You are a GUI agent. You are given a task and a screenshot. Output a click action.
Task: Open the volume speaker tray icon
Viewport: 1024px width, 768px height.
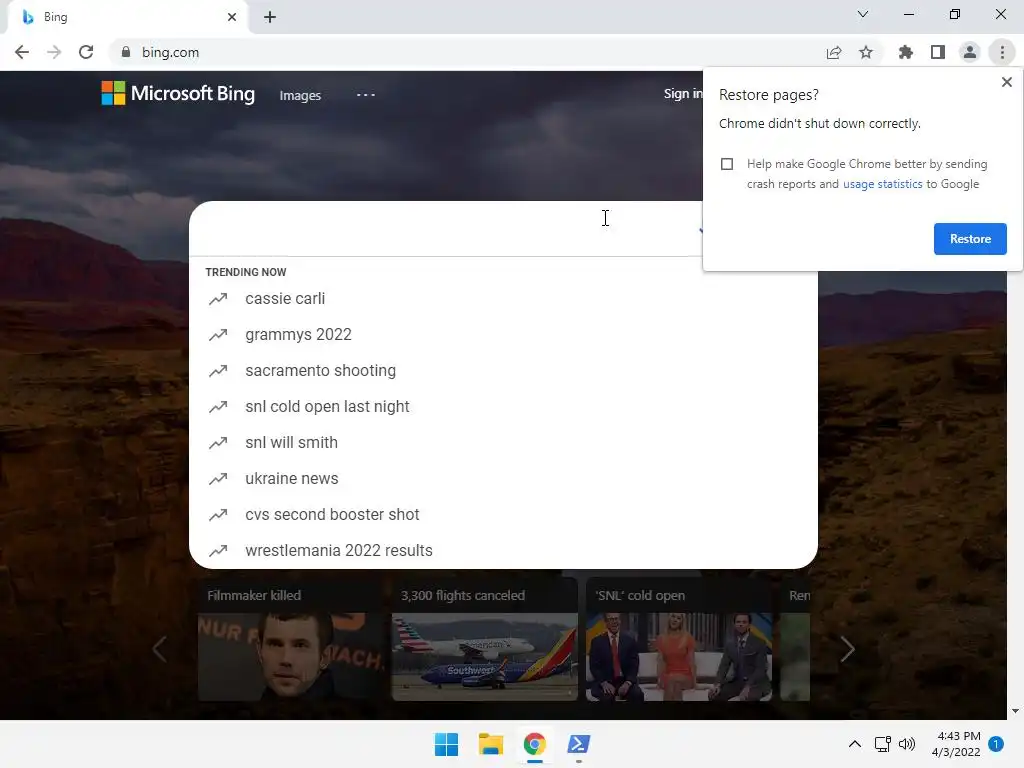coord(906,744)
